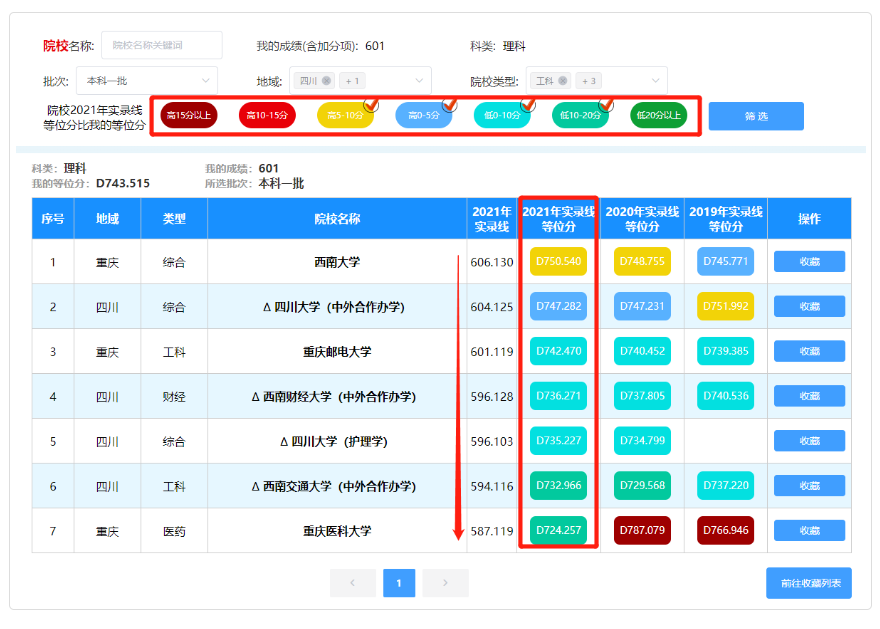Click the 类型 column header
The width and height of the screenshot is (880, 629).
(174, 219)
